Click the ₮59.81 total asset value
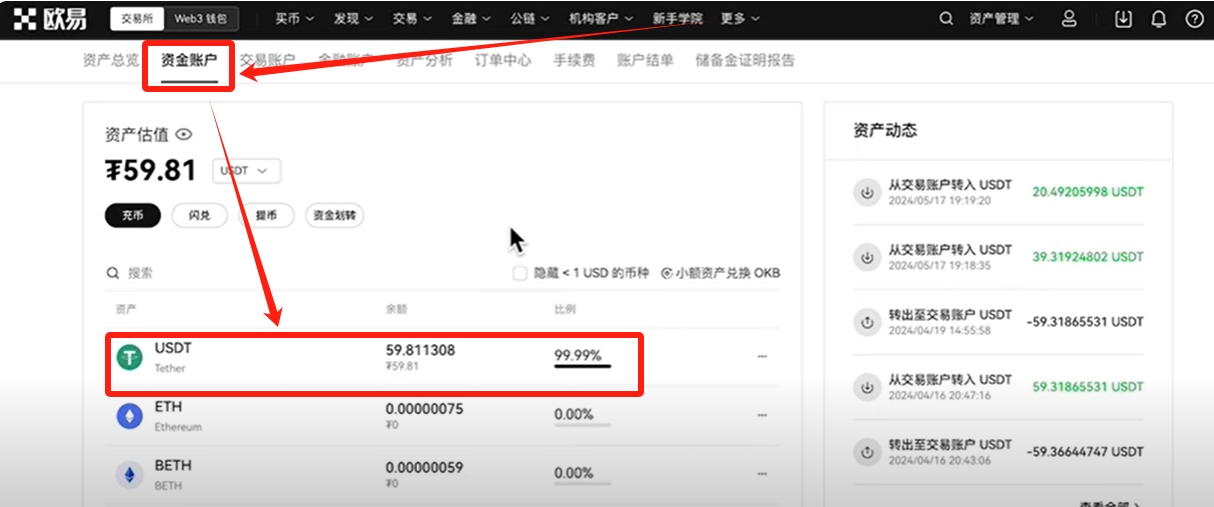The width and height of the screenshot is (1214, 507). (x=151, y=171)
